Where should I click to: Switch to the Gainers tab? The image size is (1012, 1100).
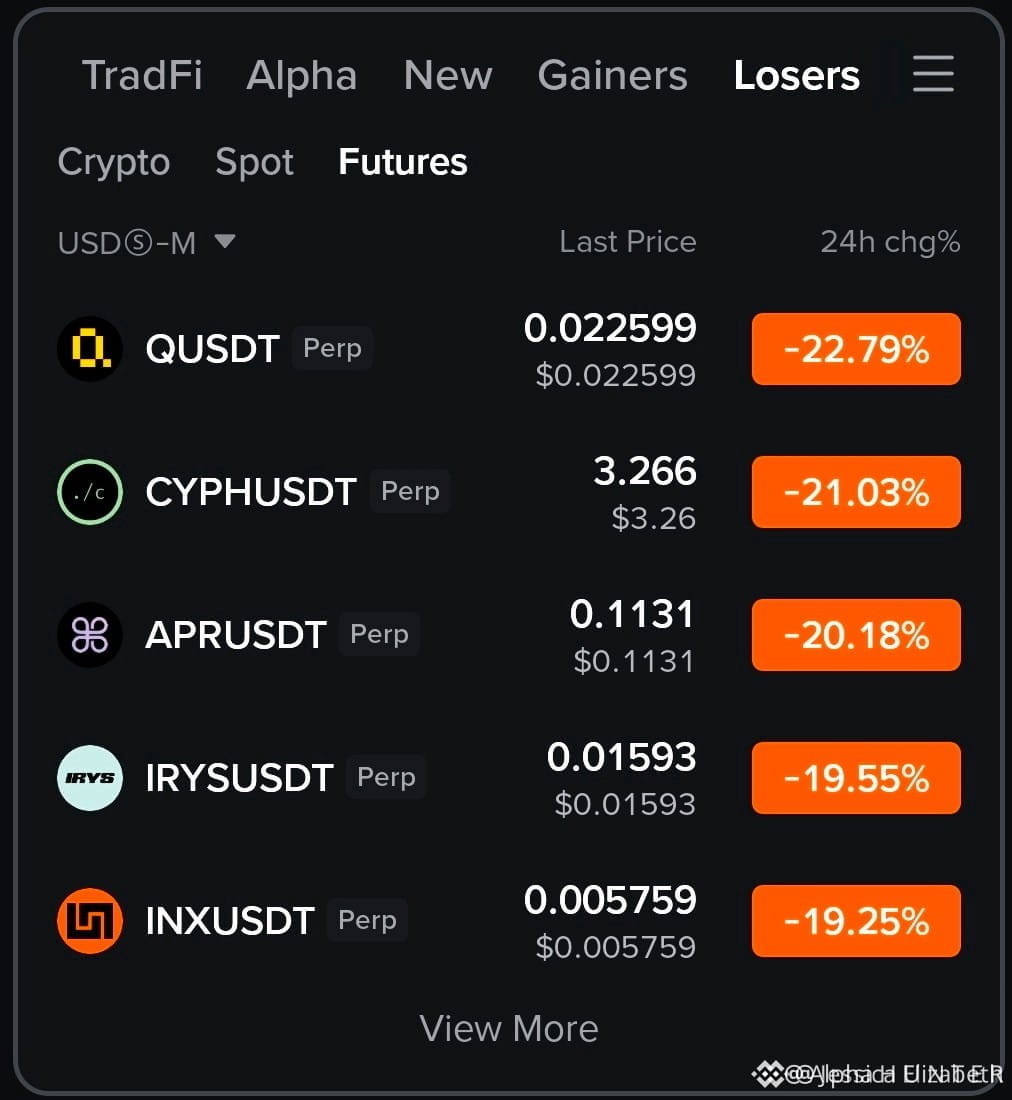coord(612,75)
